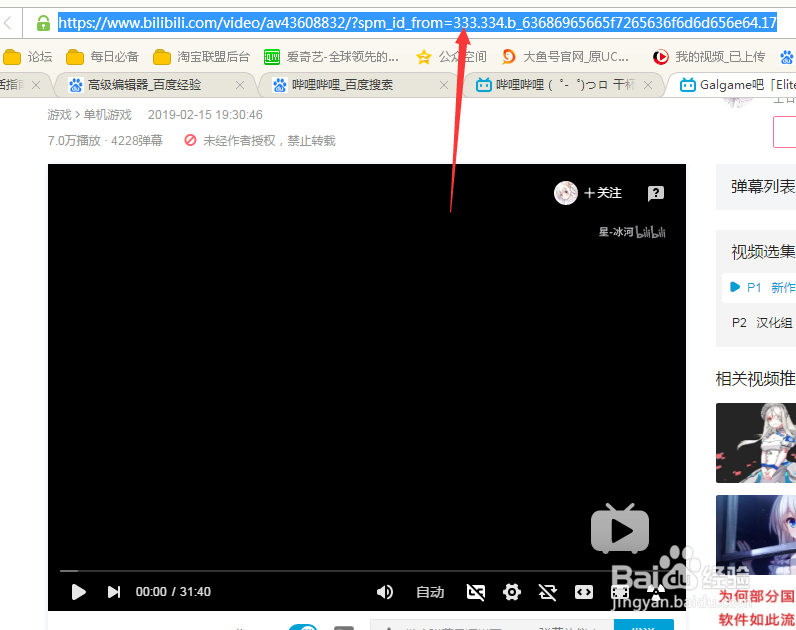The height and width of the screenshot is (630, 796).
Task: Play the video with the play button
Action: [78, 592]
